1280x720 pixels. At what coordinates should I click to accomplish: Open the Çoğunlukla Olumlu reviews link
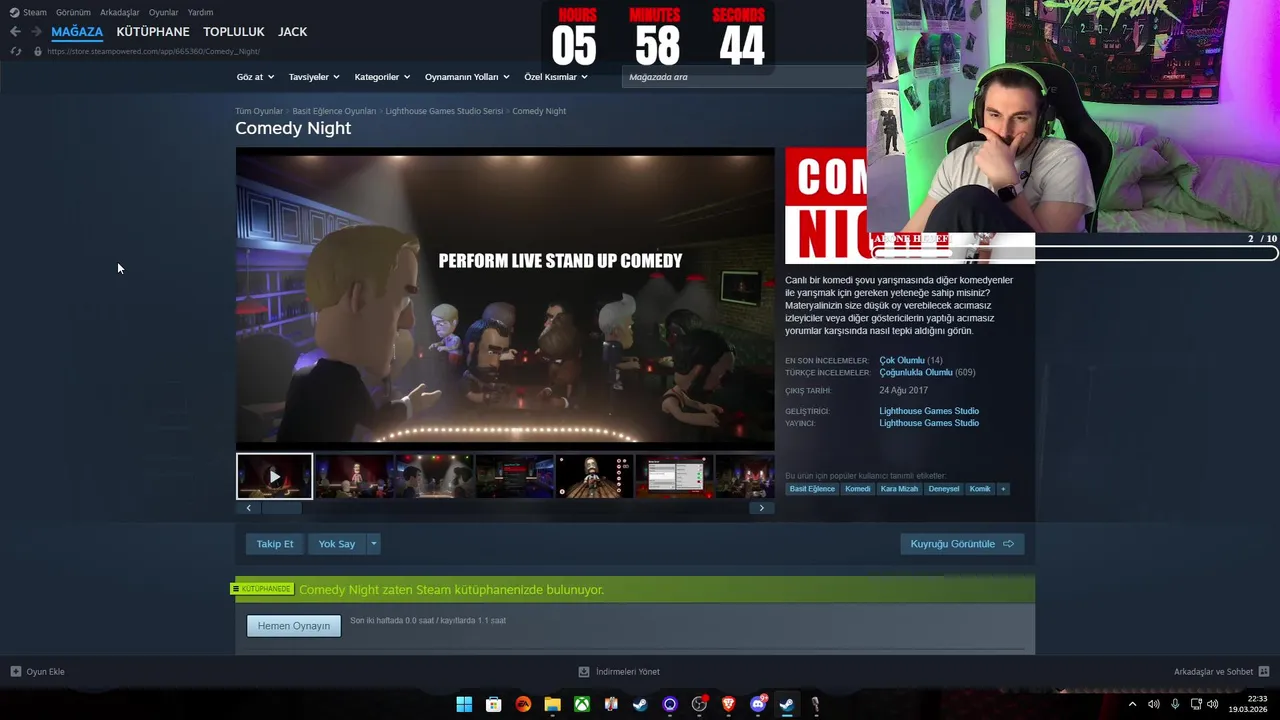pos(916,372)
